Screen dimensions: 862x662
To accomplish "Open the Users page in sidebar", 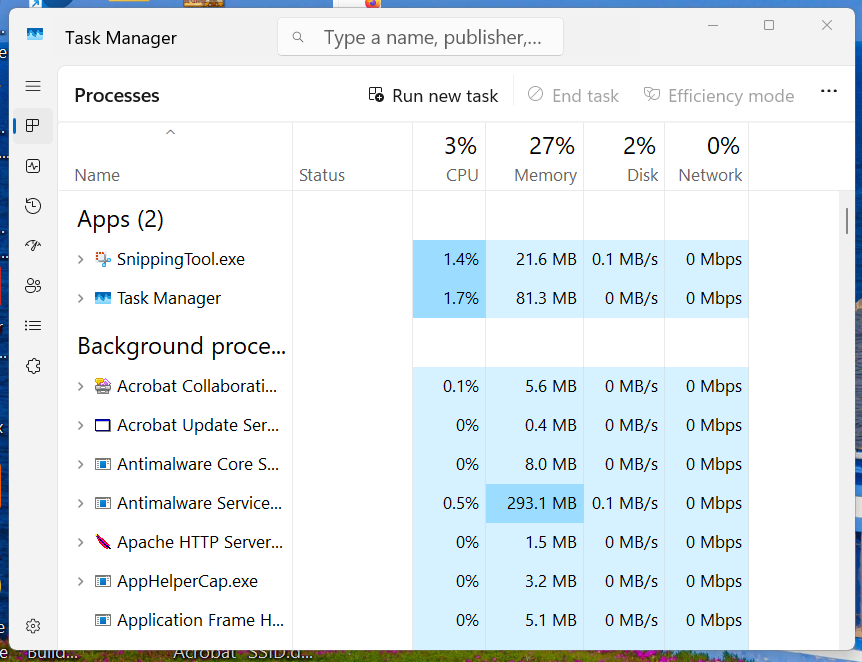I will (x=33, y=286).
